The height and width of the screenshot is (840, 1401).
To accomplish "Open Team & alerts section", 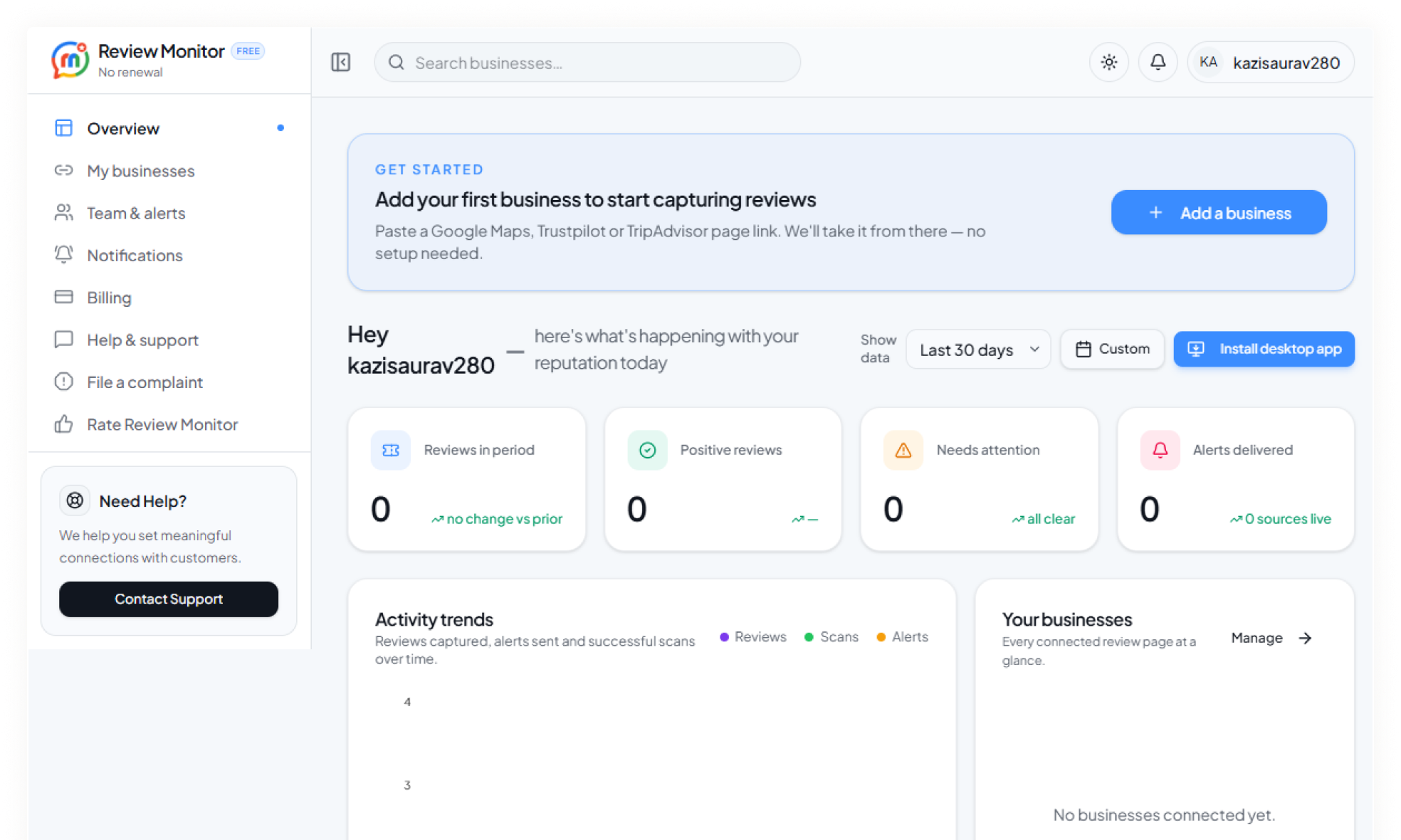I will click(x=169, y=213).
